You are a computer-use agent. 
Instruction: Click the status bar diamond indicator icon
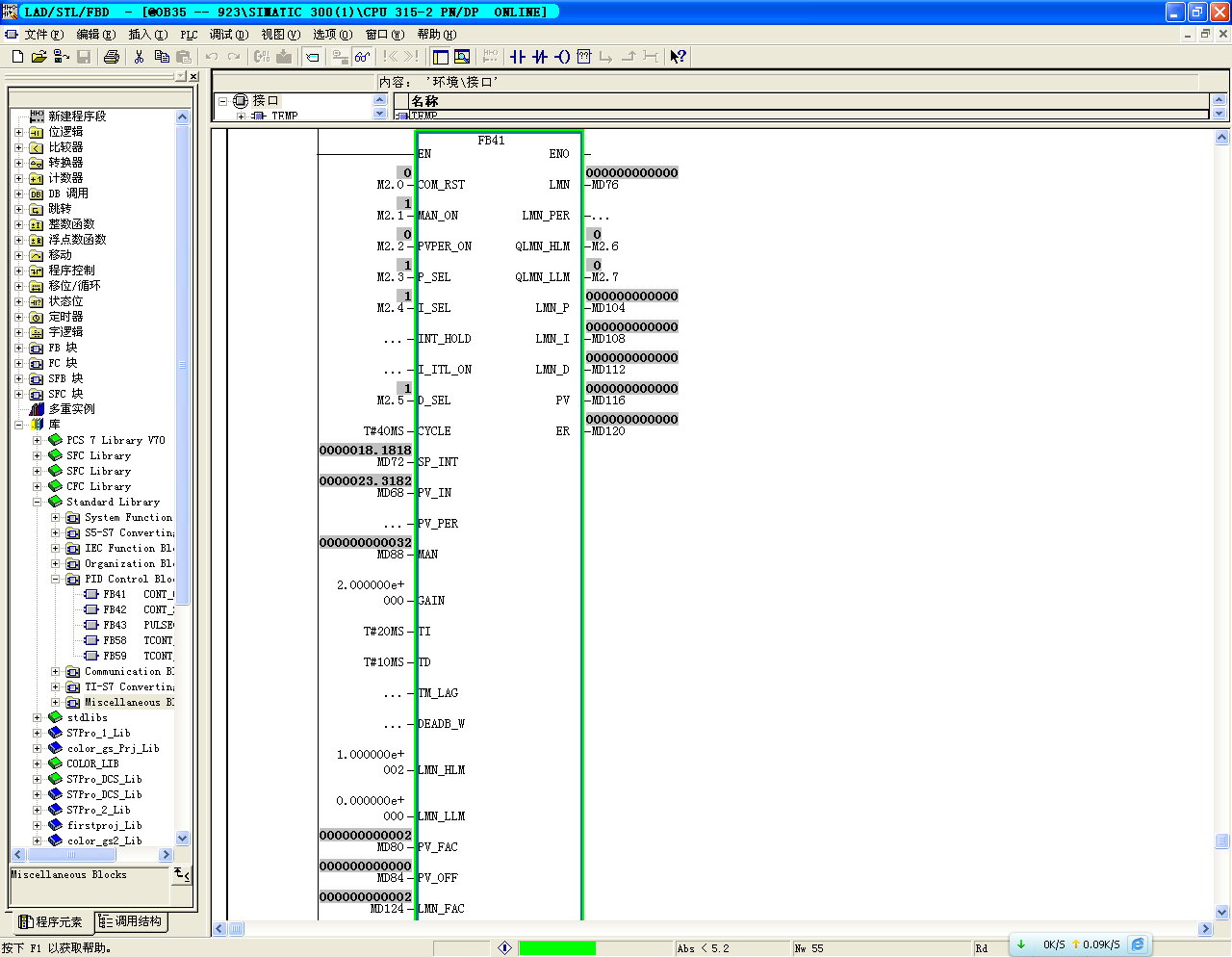click(x=504, y=948)
